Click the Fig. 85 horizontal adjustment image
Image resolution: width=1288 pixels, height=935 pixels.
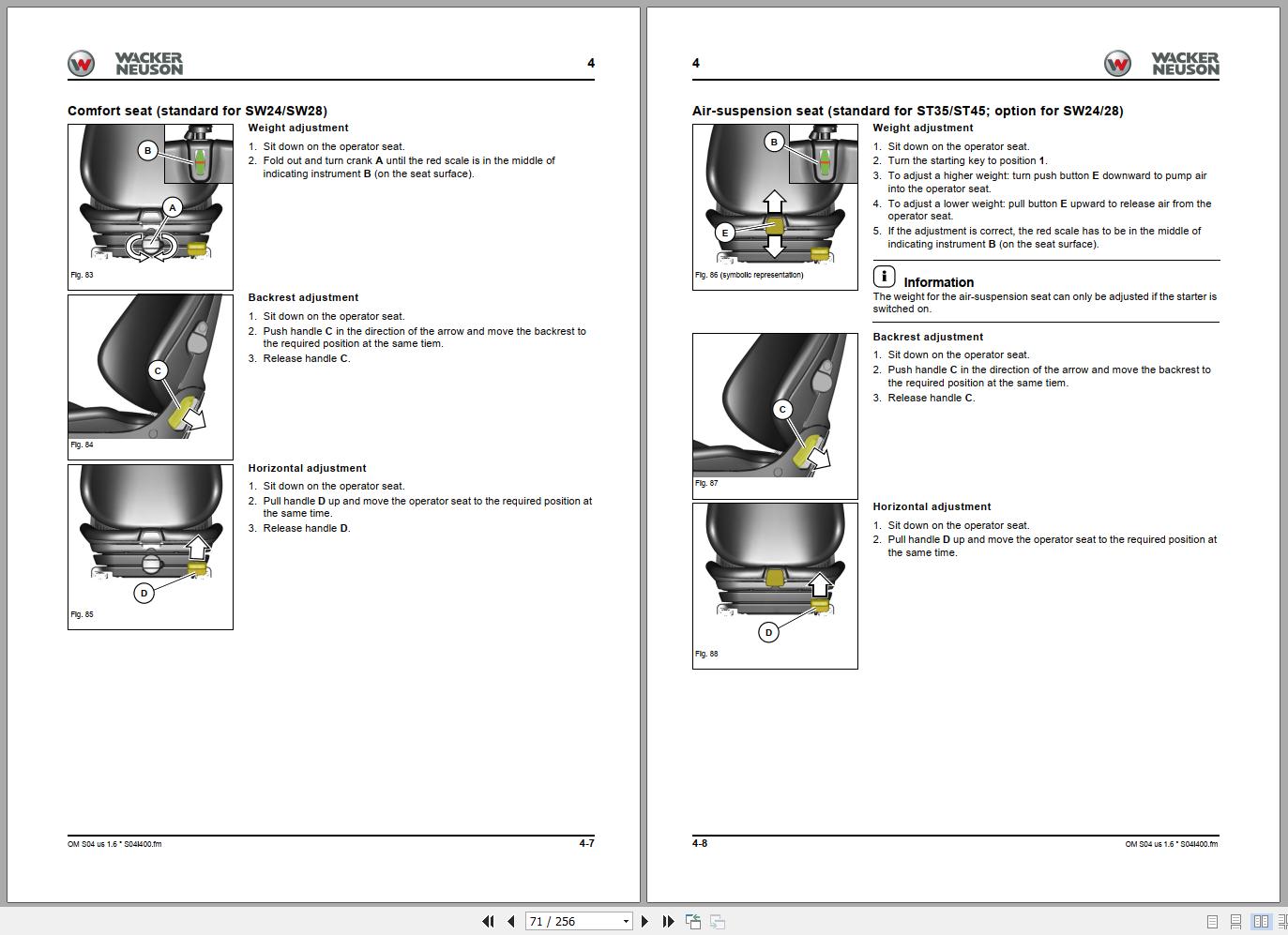(x=150, y=547)
